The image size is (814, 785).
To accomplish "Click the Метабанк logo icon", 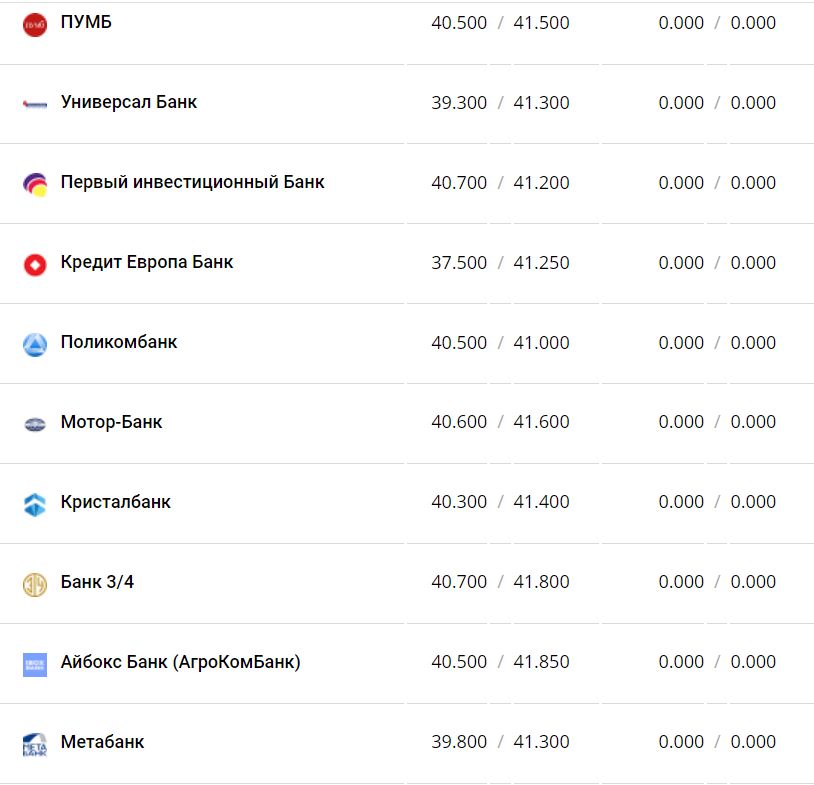I will click(x=35, y=744).
